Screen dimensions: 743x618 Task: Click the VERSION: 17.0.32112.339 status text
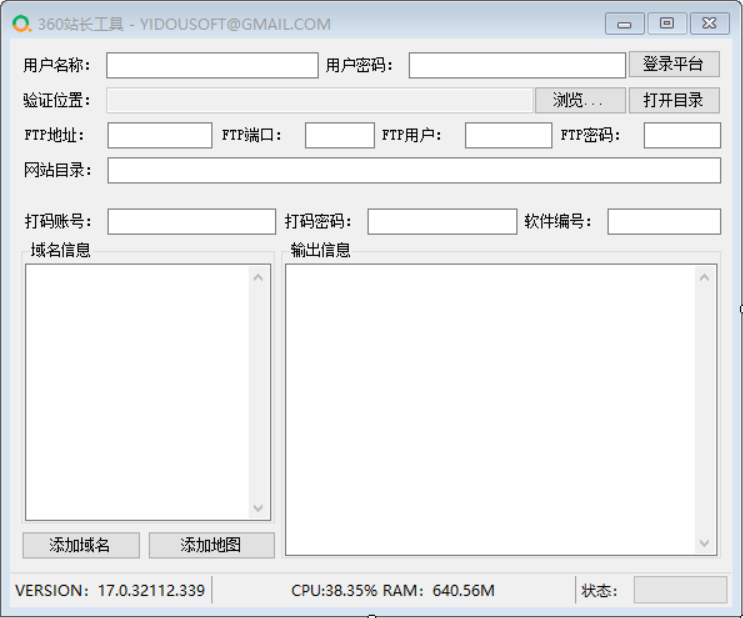(x=110, y=591)
